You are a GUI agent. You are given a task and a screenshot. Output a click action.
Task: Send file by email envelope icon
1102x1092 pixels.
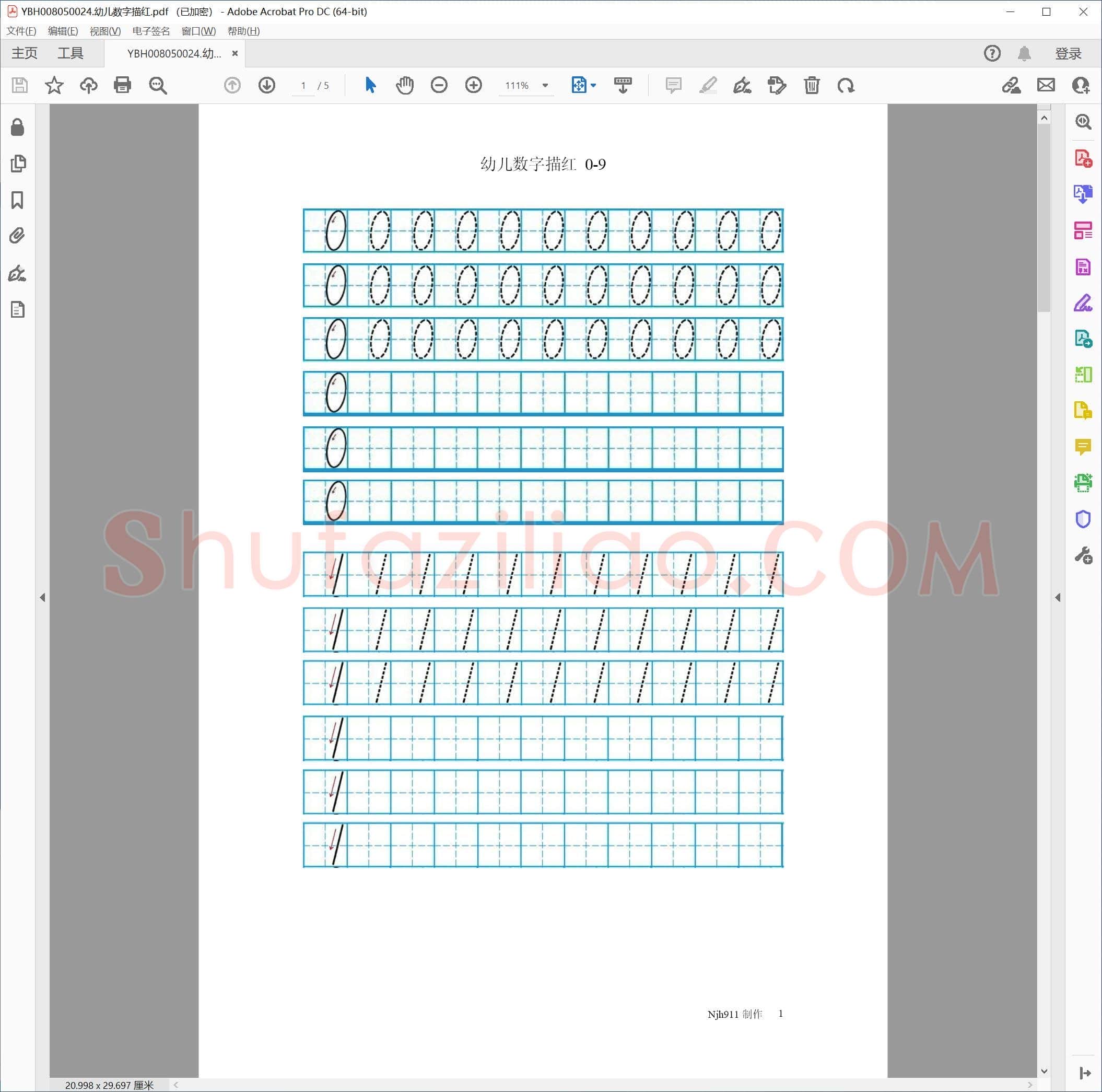click(1046, 86)
